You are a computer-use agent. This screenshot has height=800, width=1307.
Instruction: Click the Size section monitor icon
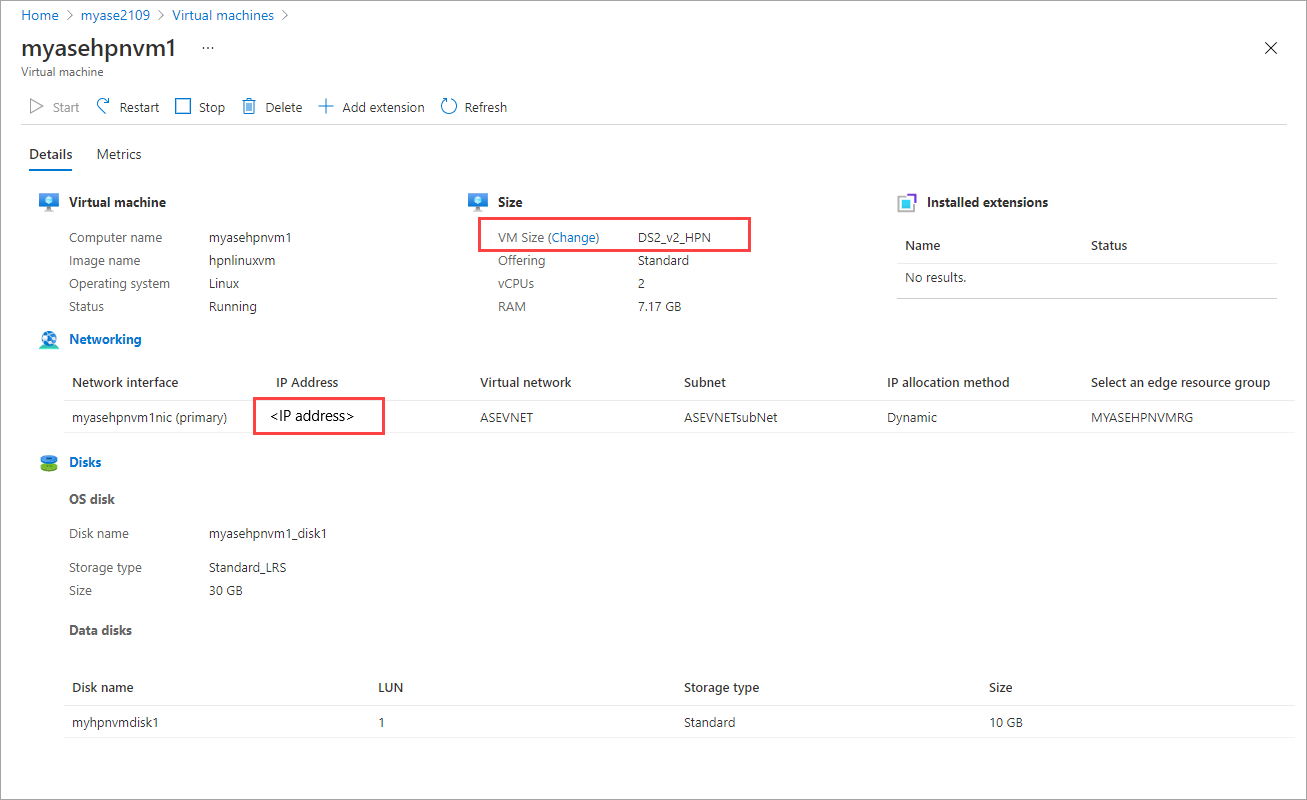(478, 202)
